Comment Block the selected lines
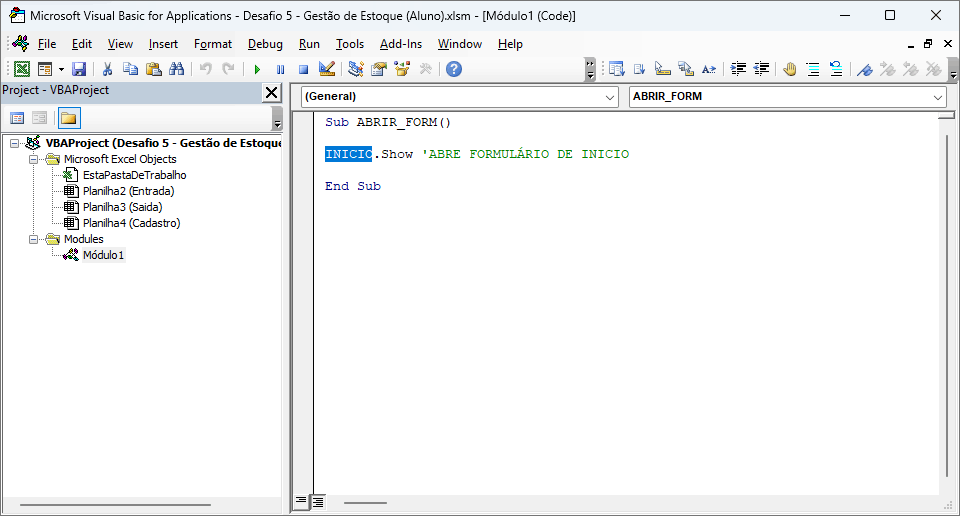This screenshot has height=516, width=960. pyautogui.click(x=813, y=69)
